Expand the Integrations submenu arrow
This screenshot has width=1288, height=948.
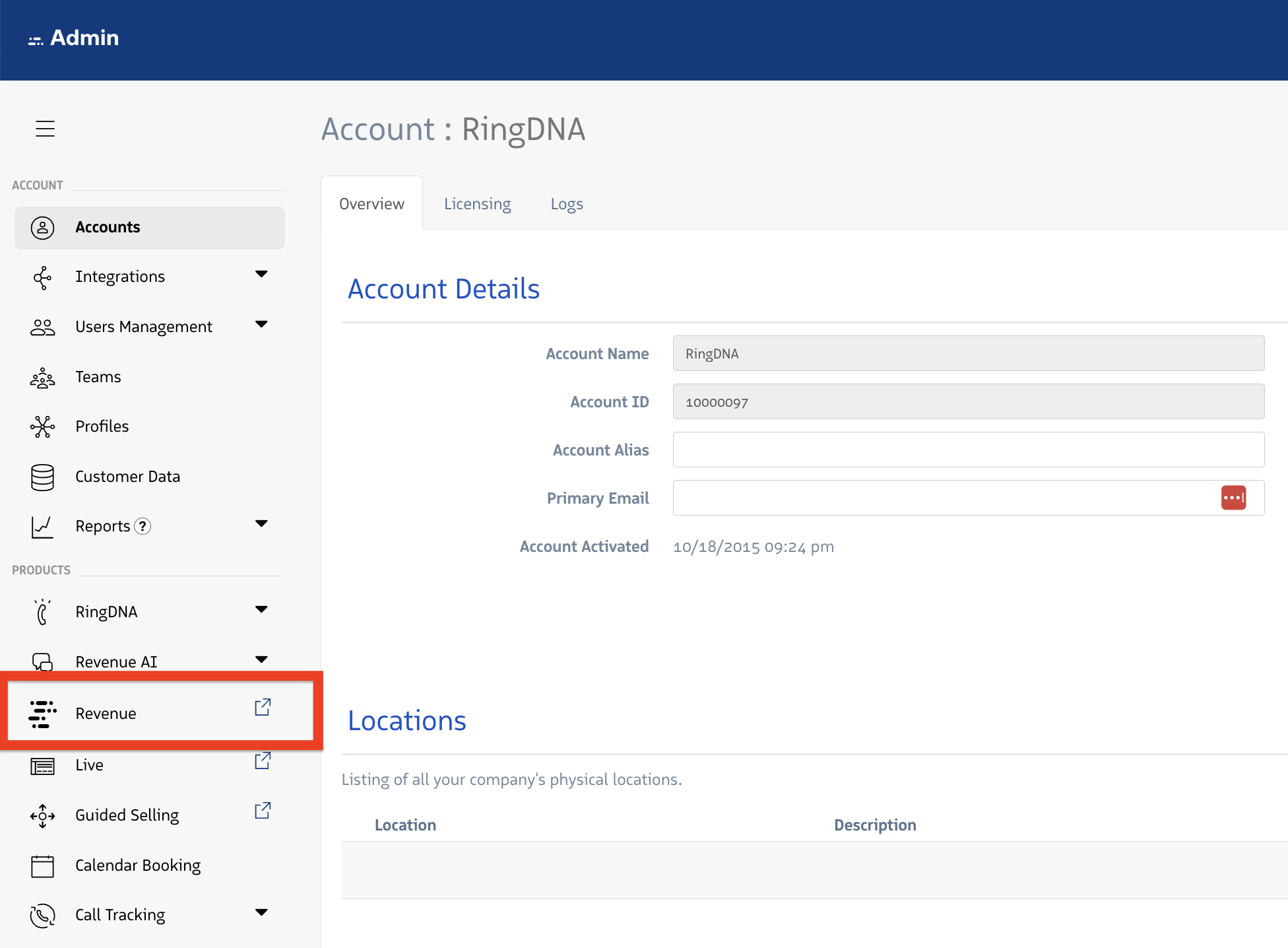coord(261,274)
